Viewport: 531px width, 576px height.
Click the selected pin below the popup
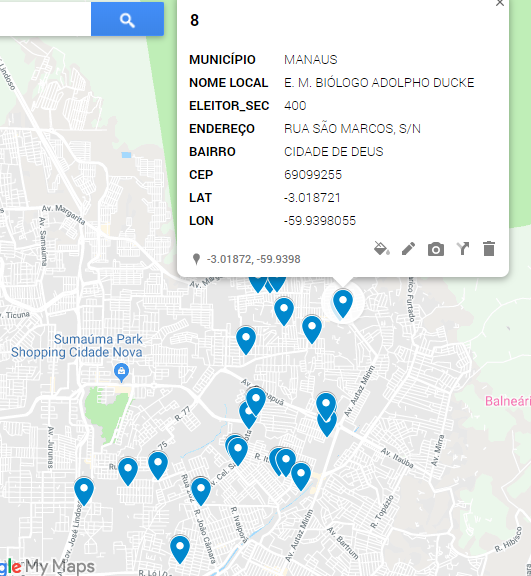tap(343, 303)
